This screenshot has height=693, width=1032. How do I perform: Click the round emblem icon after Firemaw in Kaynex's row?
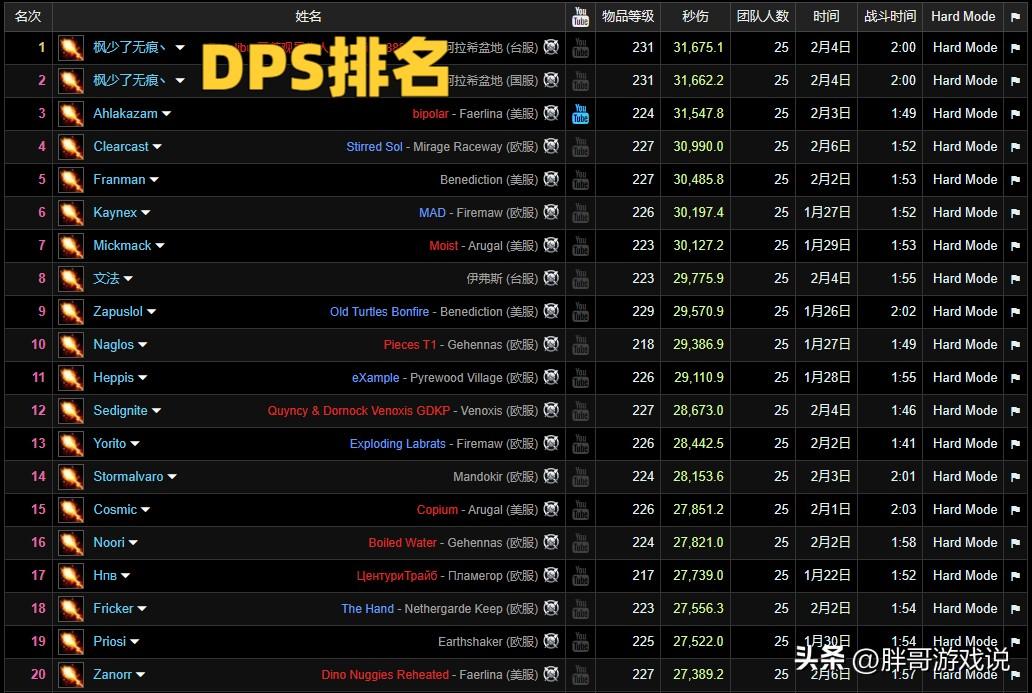click(551, 213)
